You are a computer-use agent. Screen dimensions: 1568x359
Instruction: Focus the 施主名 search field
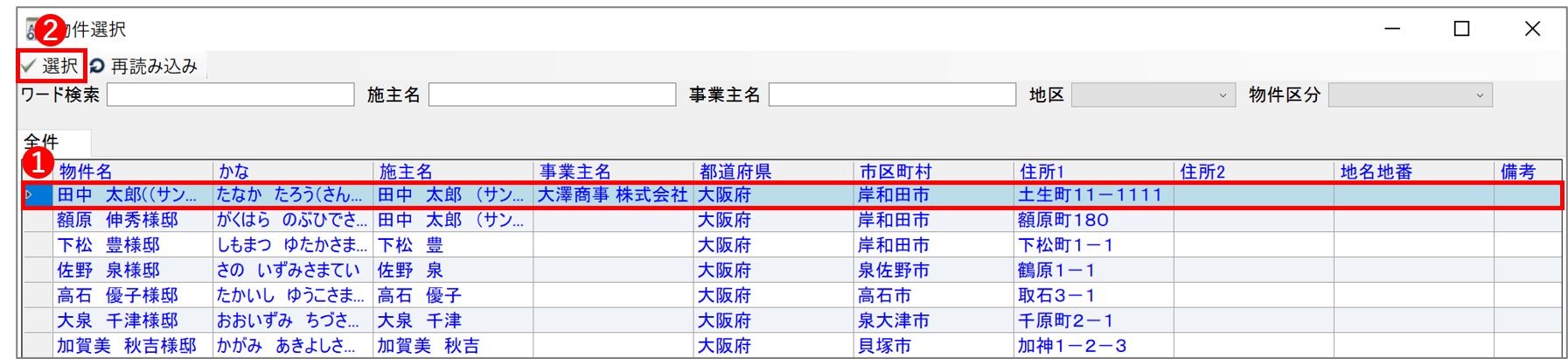coord(552,95)
